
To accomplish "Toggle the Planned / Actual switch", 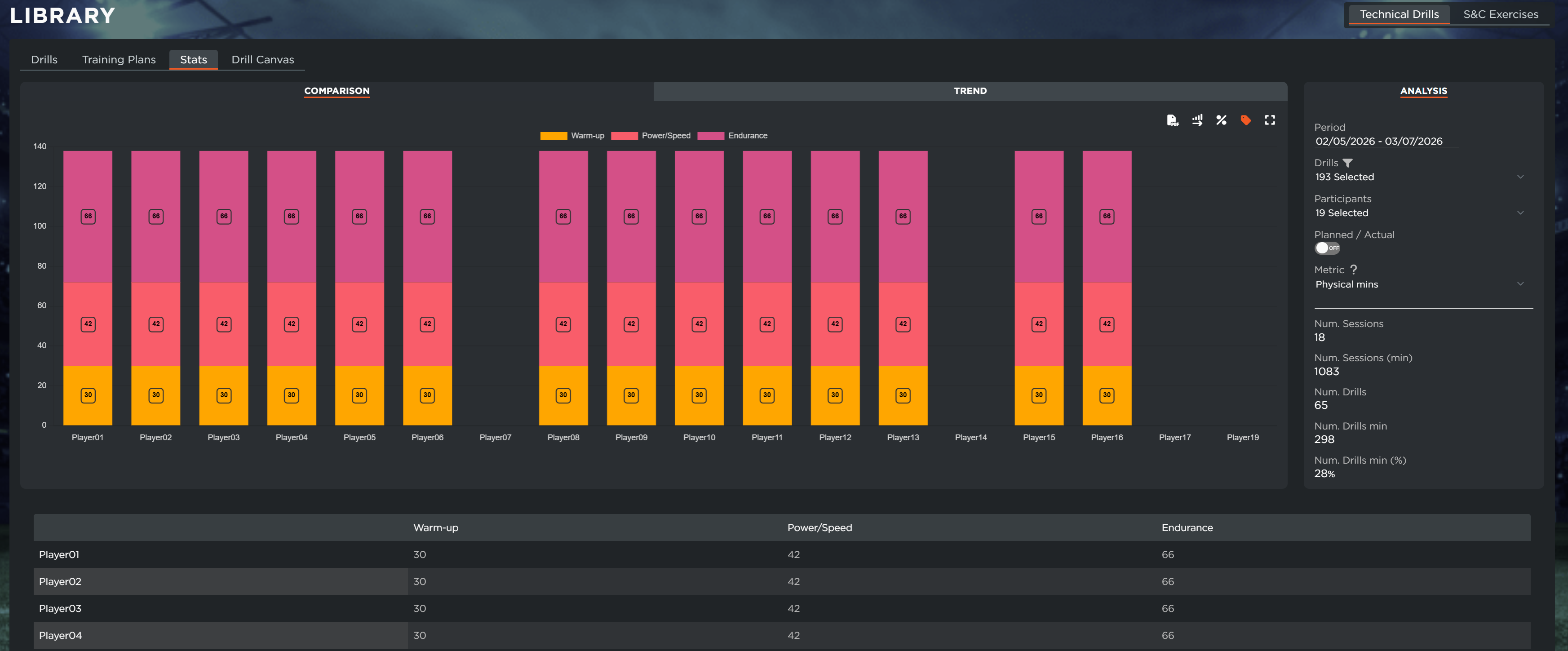I will (x=1327, y=248).
